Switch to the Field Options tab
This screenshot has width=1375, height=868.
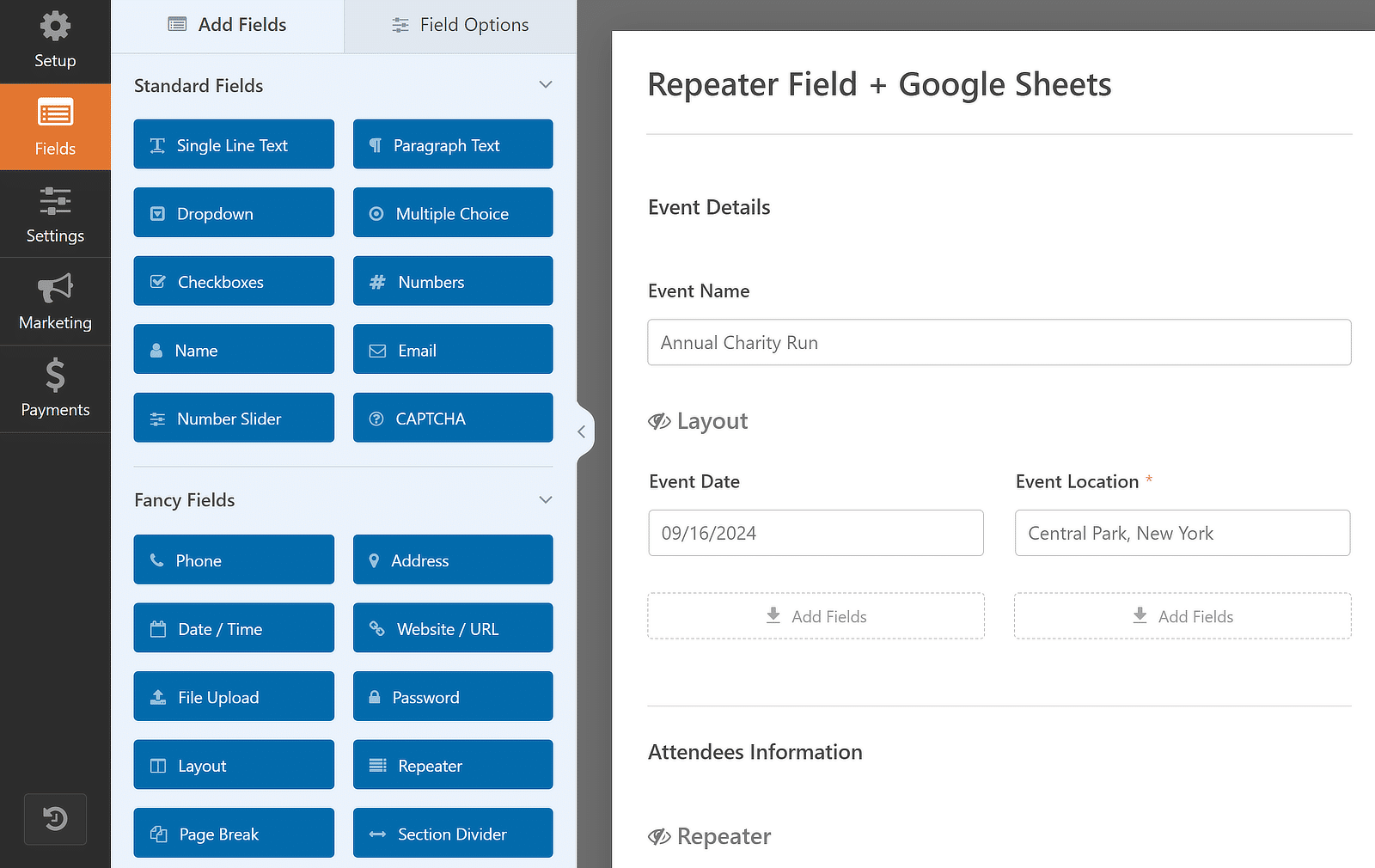click(x=460, y=25)
